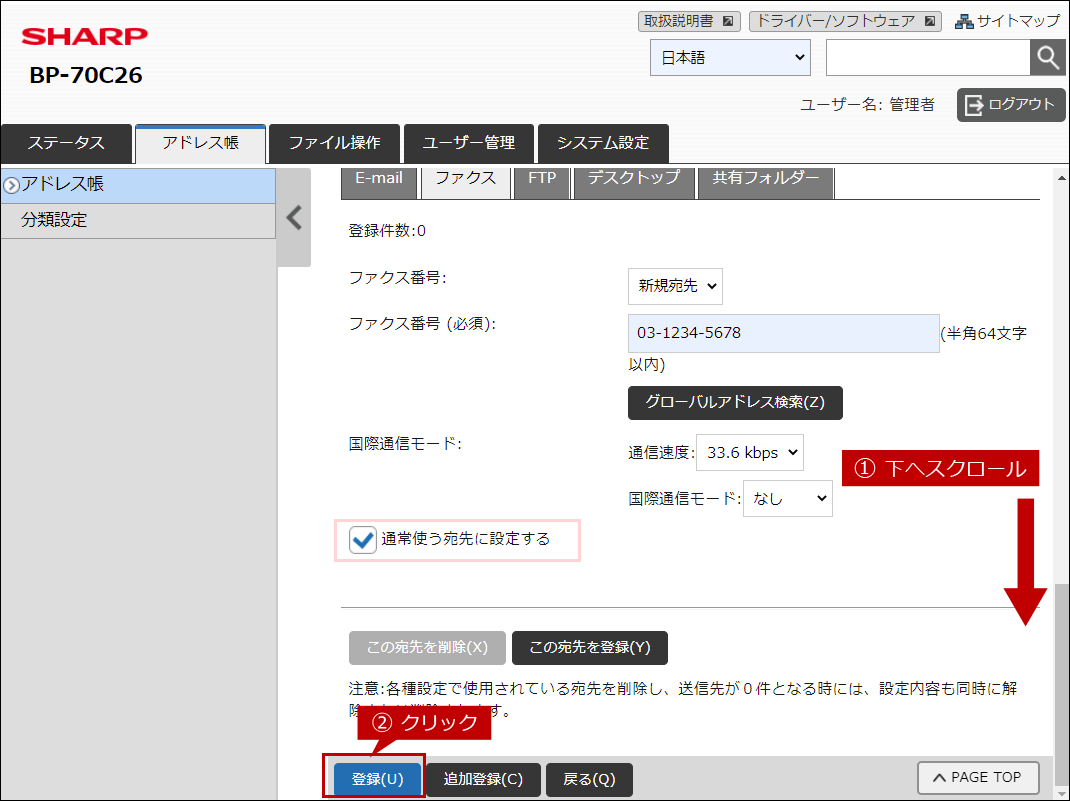
Task: Open the site map link
Action: (1008, 21)
